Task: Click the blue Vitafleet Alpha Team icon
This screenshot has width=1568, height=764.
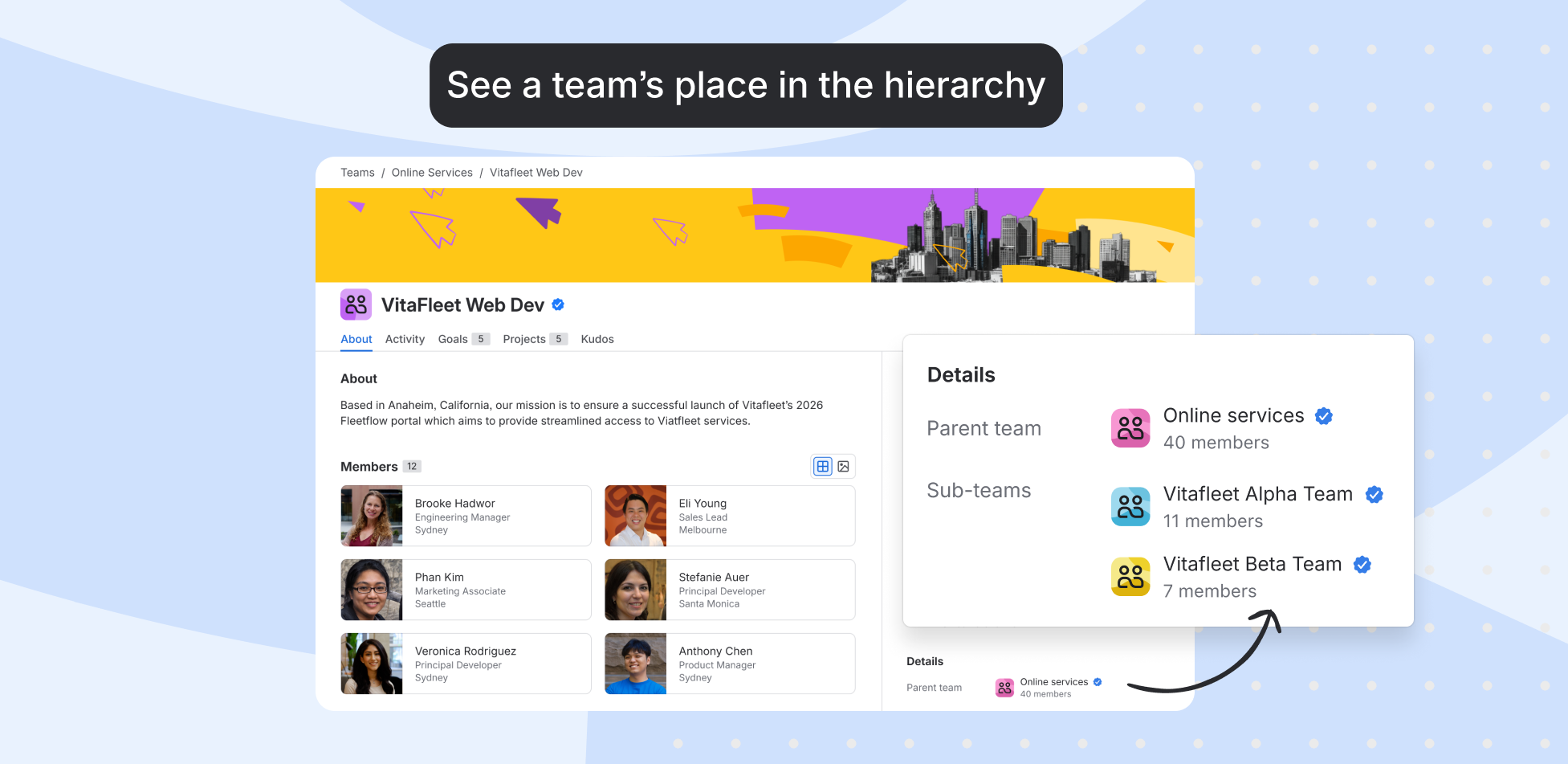Action: coord(1130,507)
